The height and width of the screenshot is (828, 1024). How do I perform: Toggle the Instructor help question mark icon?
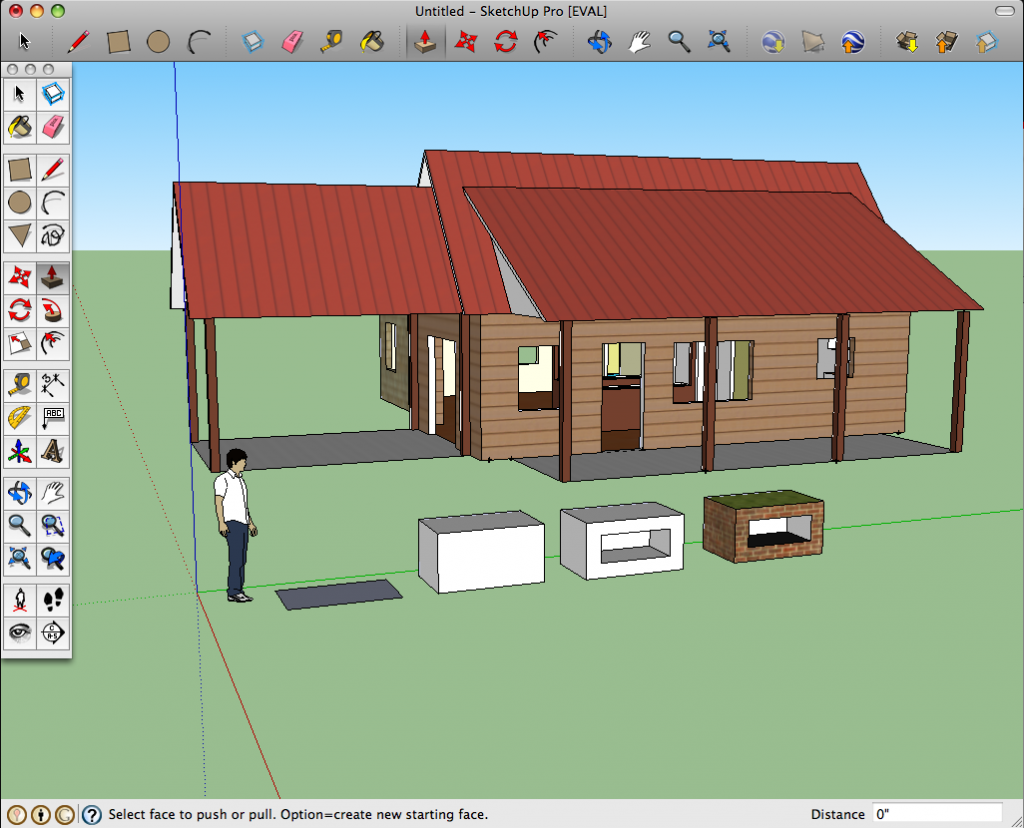click(x=91, y=815)
